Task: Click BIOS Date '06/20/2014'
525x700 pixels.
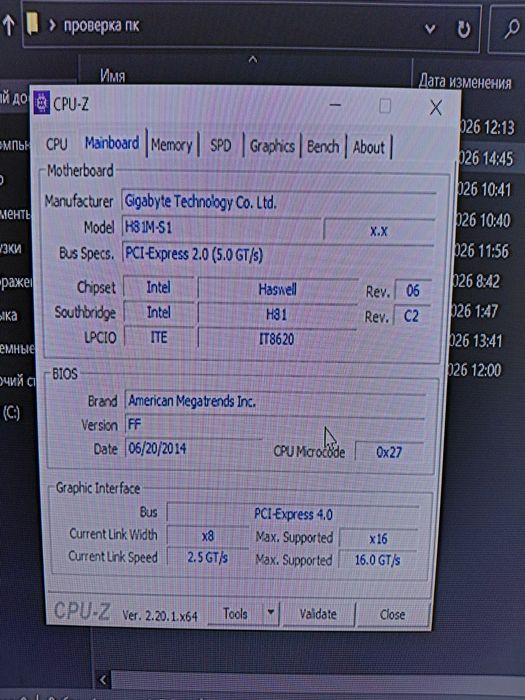Action: tap(194, 448)
